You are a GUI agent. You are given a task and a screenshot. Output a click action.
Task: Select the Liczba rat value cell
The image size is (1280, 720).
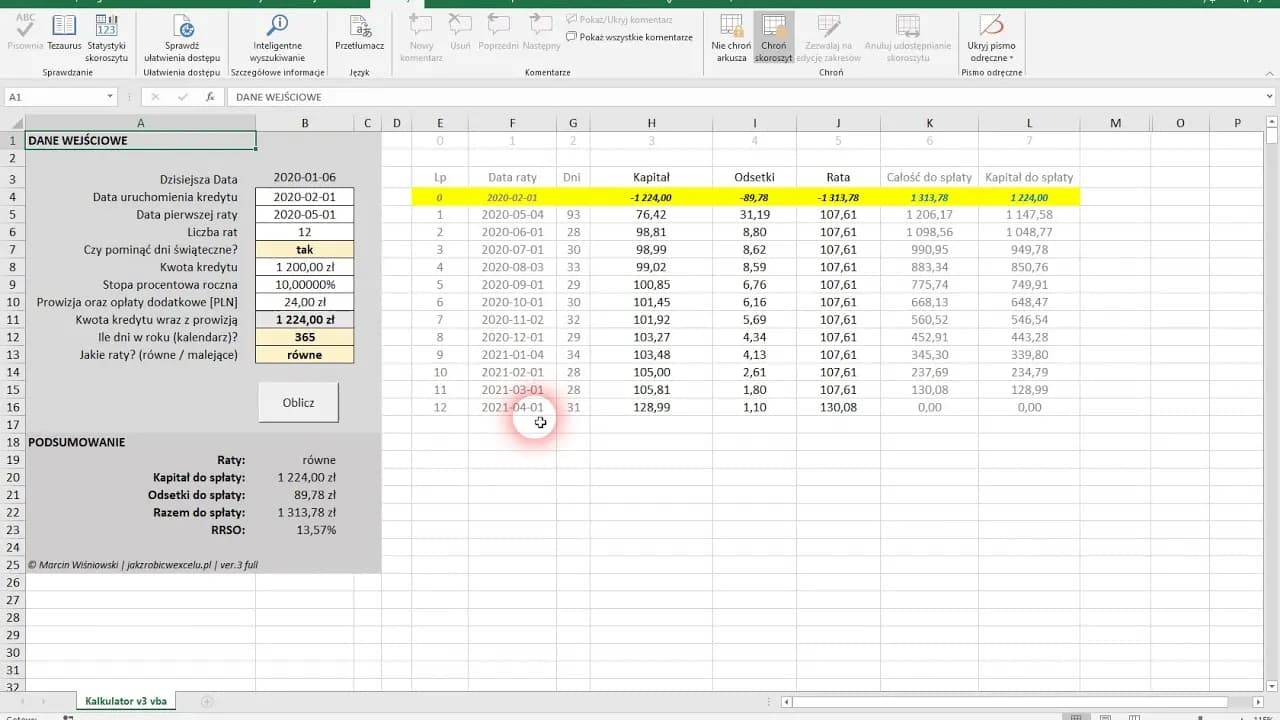coord(304,232)
